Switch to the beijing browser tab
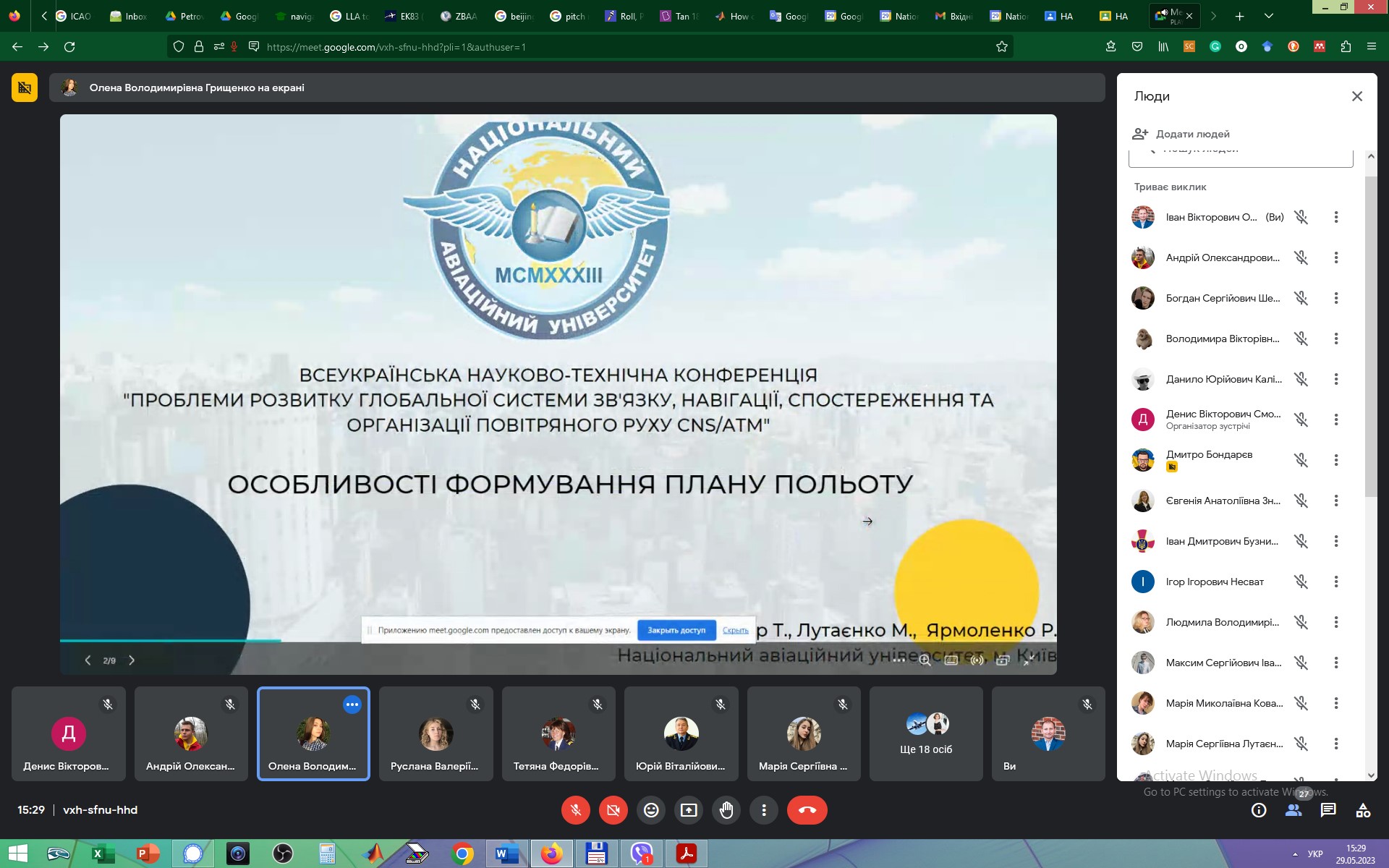This screenshot has width=1389, height=868. click(515, 16)
